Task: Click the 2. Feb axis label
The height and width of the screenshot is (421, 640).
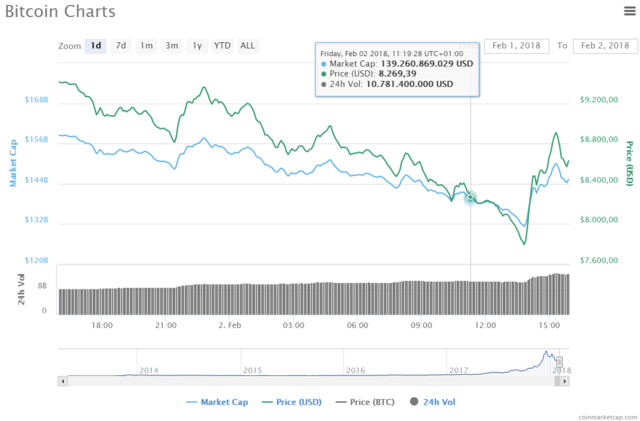Action: 229,325
